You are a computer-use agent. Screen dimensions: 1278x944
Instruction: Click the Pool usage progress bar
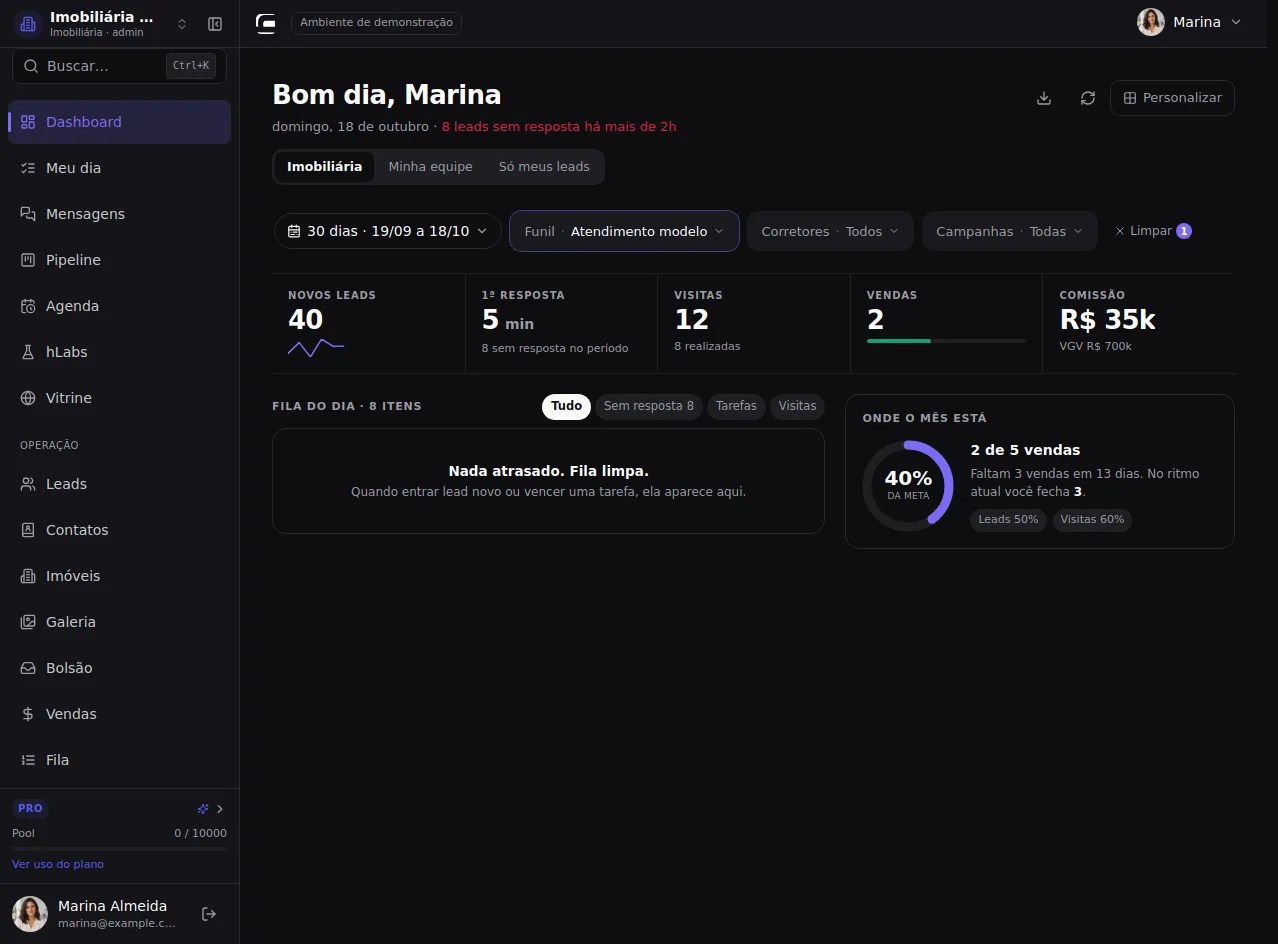click(119, 849)
